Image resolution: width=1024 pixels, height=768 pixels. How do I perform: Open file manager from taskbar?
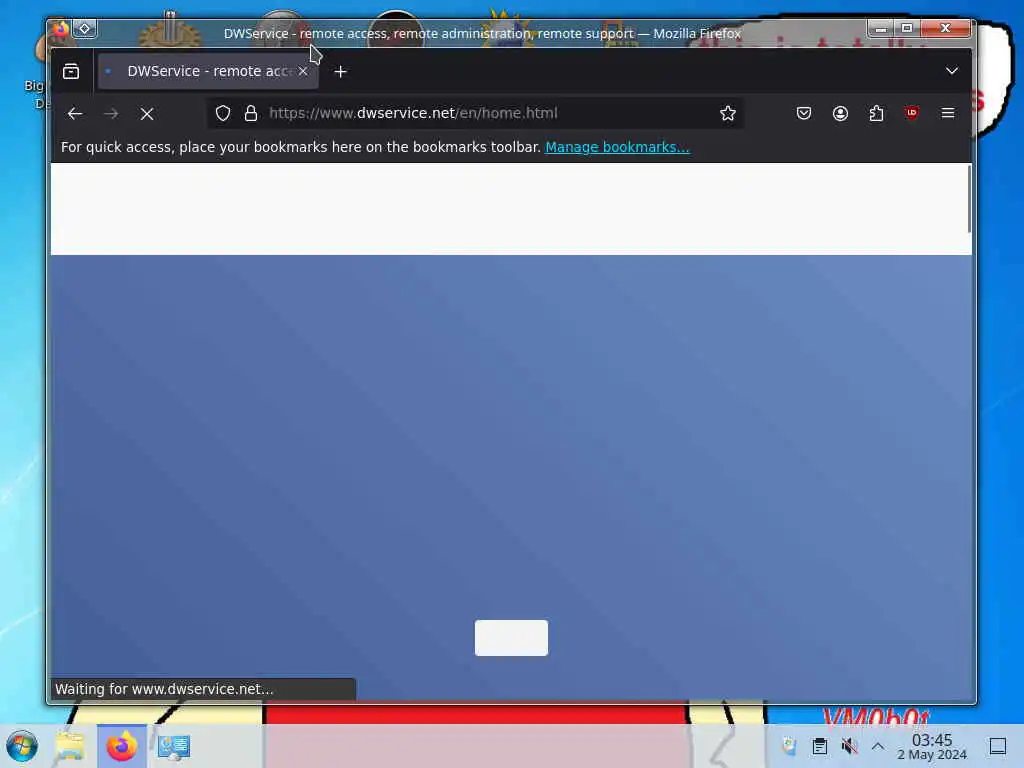click(70, 746)
